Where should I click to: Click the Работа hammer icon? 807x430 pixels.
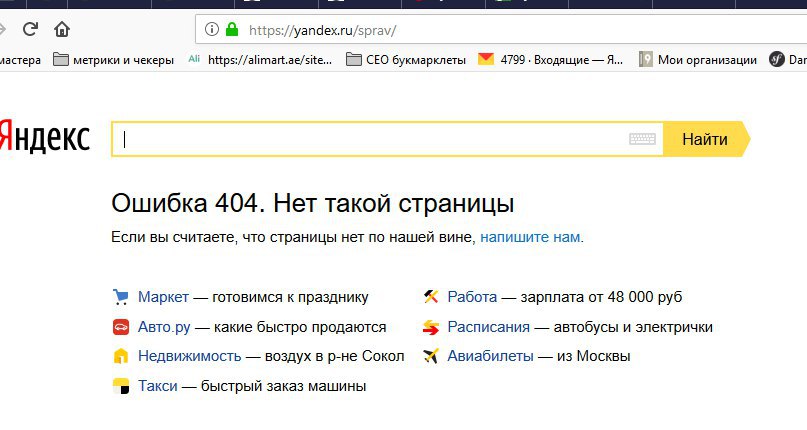coord(430,297)
